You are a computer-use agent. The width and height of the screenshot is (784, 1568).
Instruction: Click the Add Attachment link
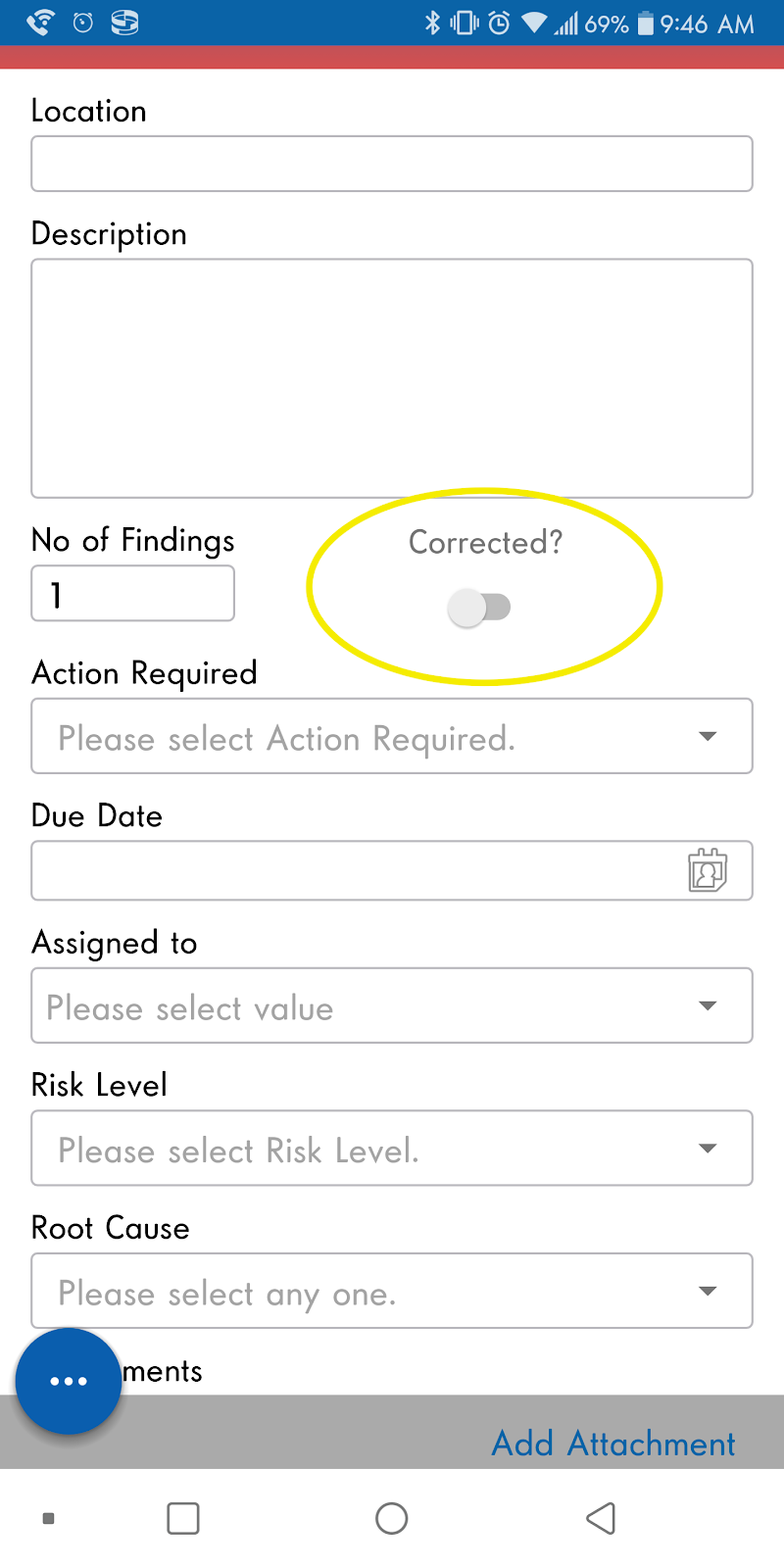click(x=613, y=1444)
